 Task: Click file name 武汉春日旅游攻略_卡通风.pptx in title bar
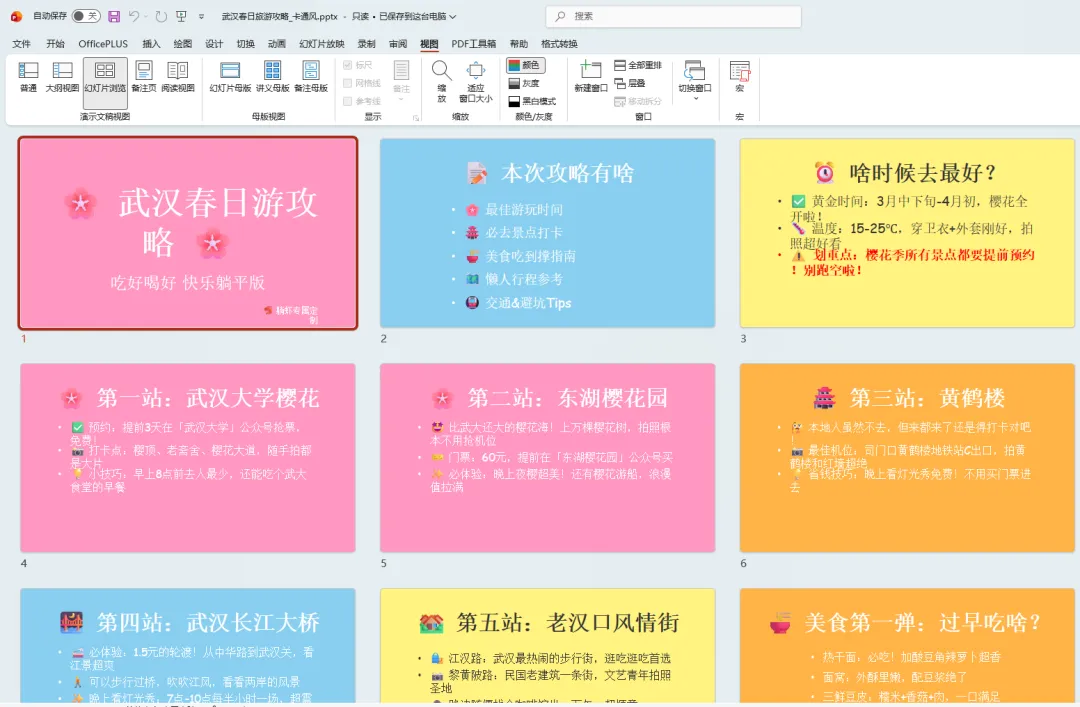tap(280, 16)
